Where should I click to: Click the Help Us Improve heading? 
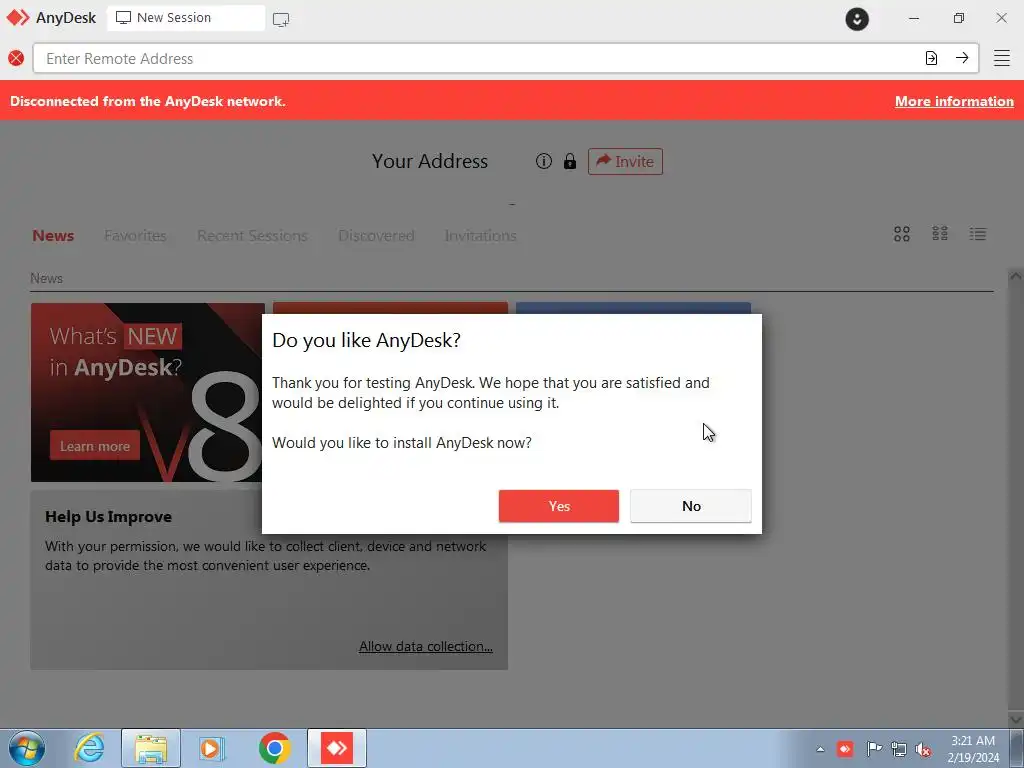108,517
